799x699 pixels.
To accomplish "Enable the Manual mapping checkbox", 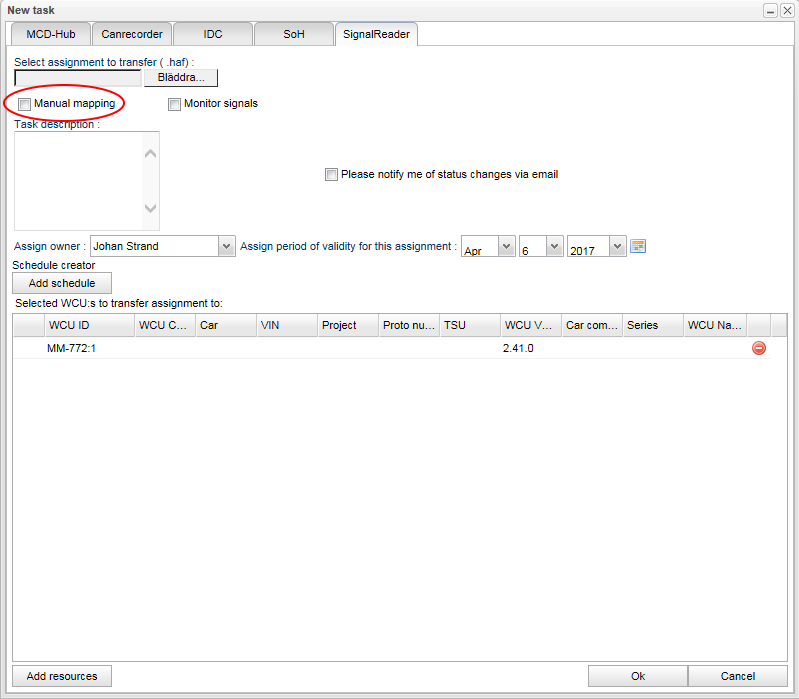I will [x=24, y=104].
